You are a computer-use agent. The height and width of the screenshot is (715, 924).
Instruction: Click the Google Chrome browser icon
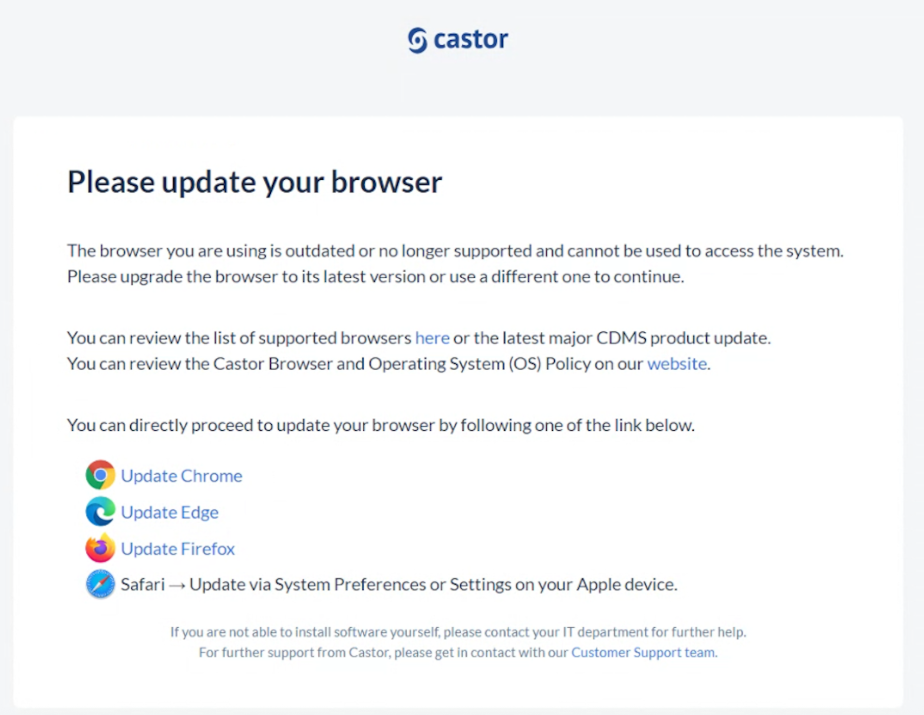[100, 475]
